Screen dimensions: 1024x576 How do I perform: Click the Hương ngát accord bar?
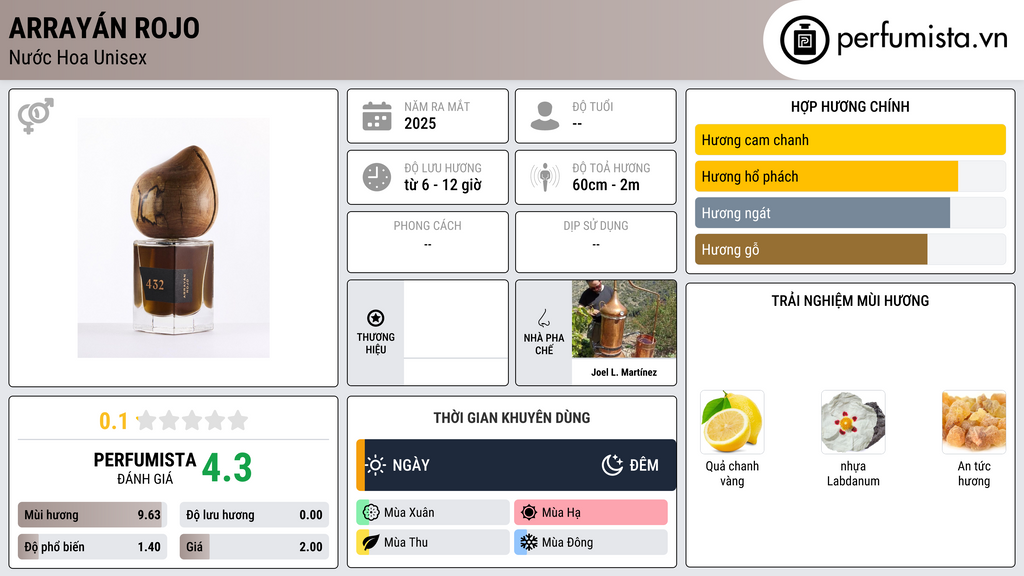click(850, 213)
